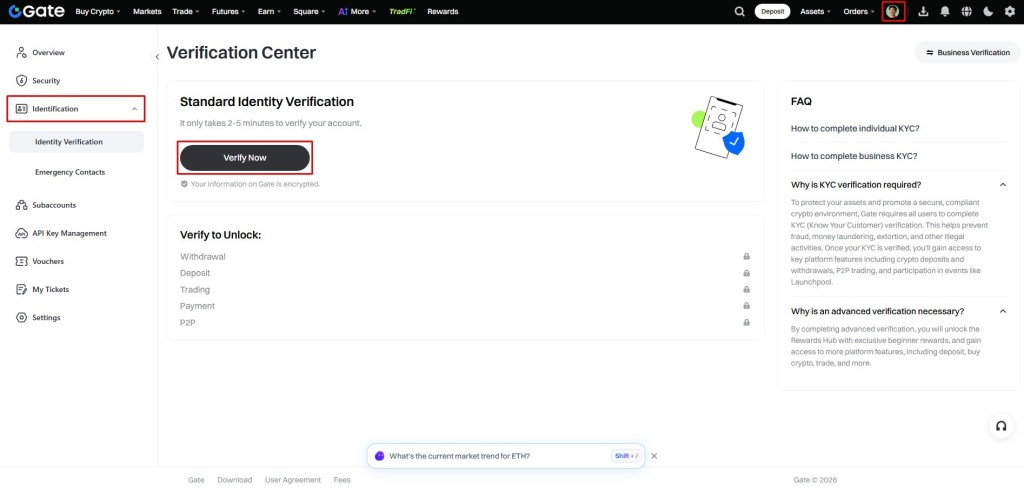
Task: Click the User Agreement footer link
Action: (x=293, y=480)
